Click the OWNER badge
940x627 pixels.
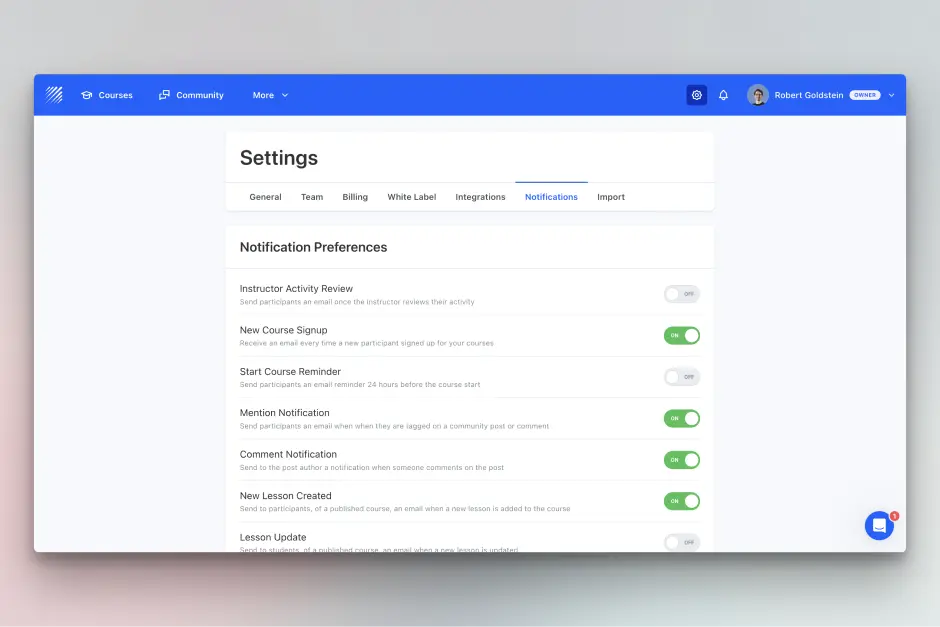point(864,95)
